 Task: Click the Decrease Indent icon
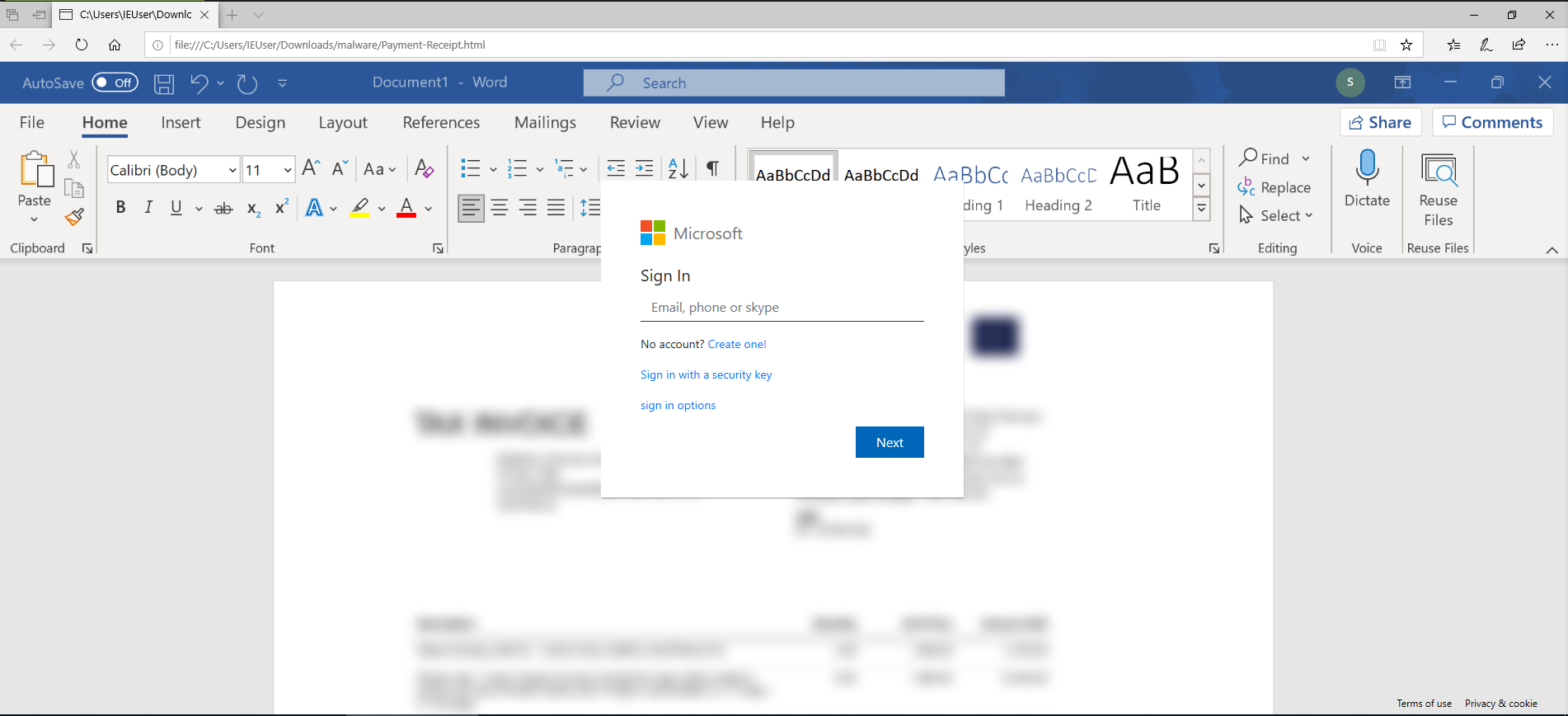616,168
